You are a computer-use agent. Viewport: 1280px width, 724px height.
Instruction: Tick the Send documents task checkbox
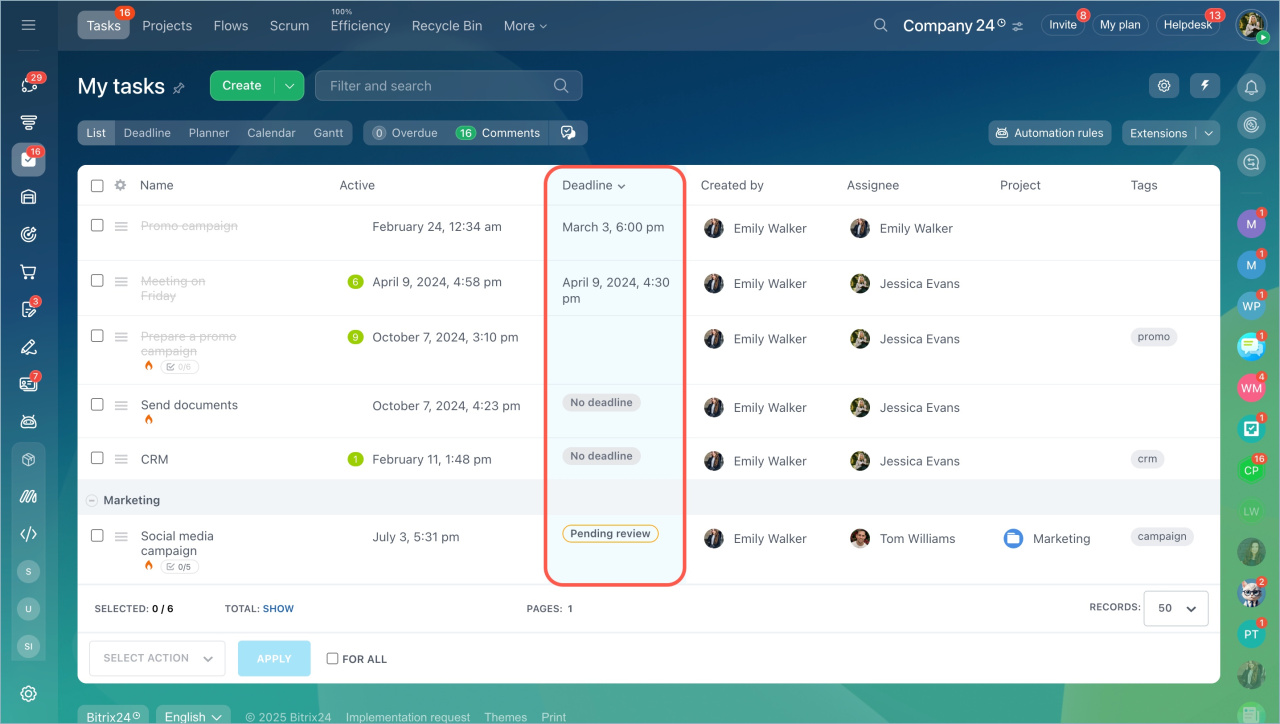point(97,405)
